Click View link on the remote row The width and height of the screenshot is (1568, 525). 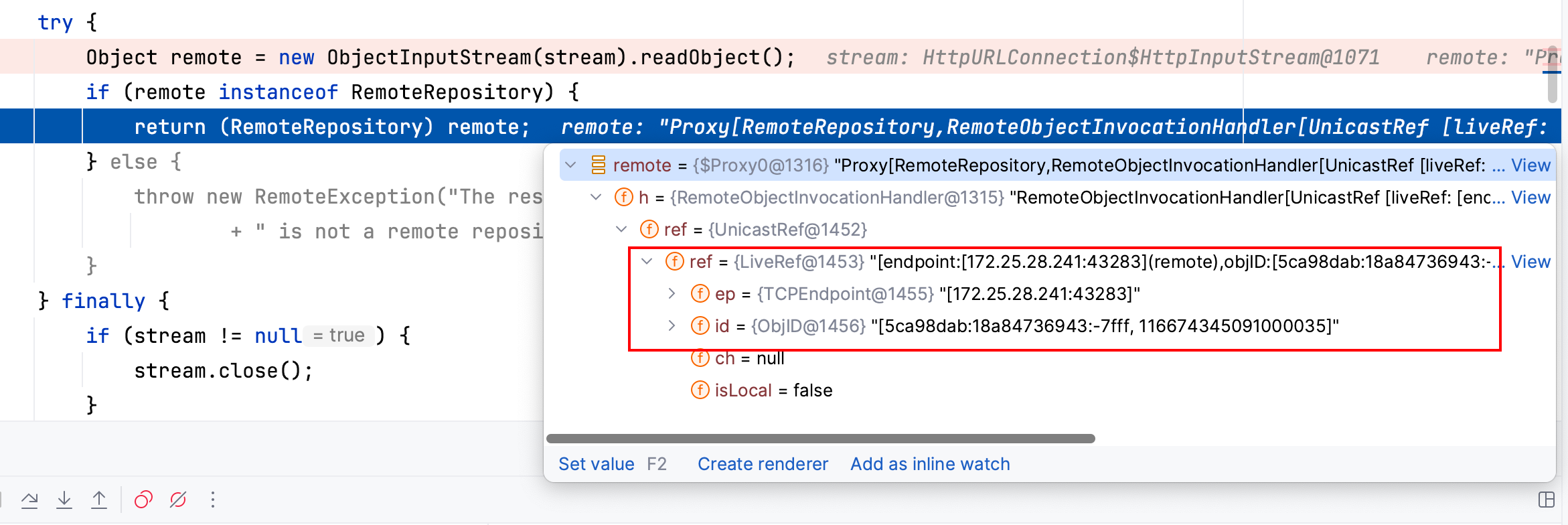[1531, 165]
